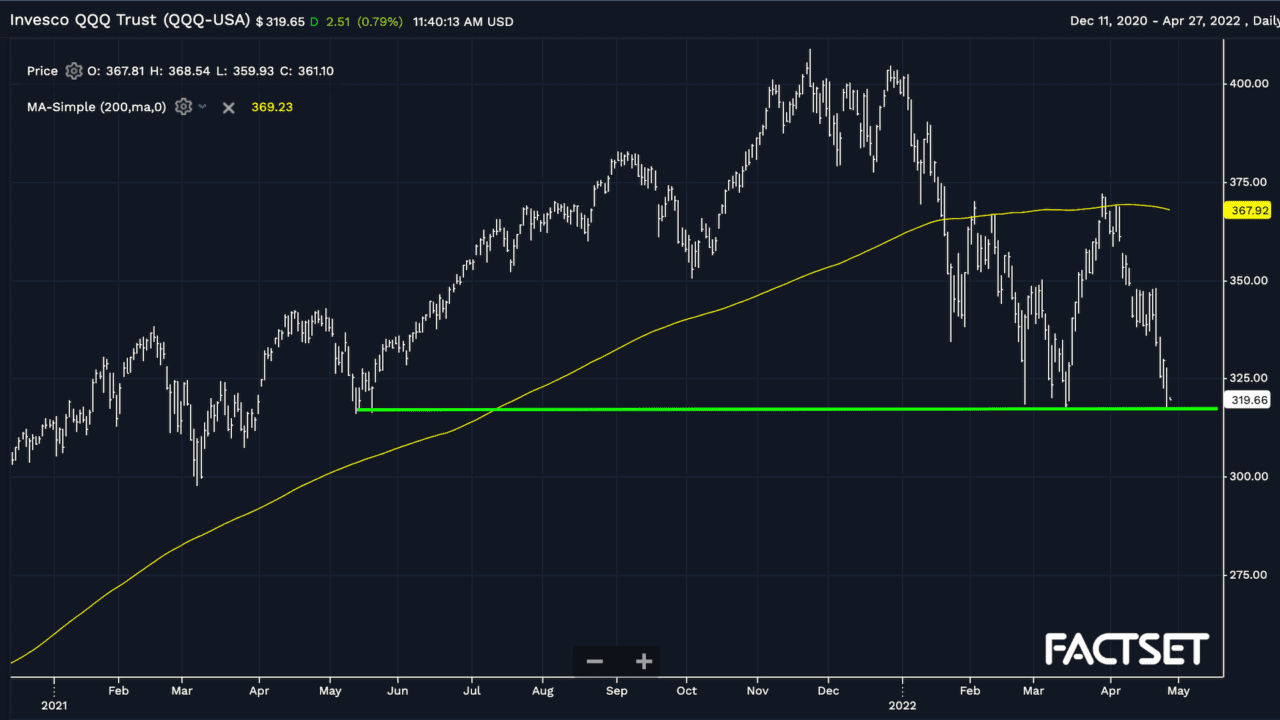Remove the MA-Simple indicator with X
The image size is (1280, 720).
[228, 107]
